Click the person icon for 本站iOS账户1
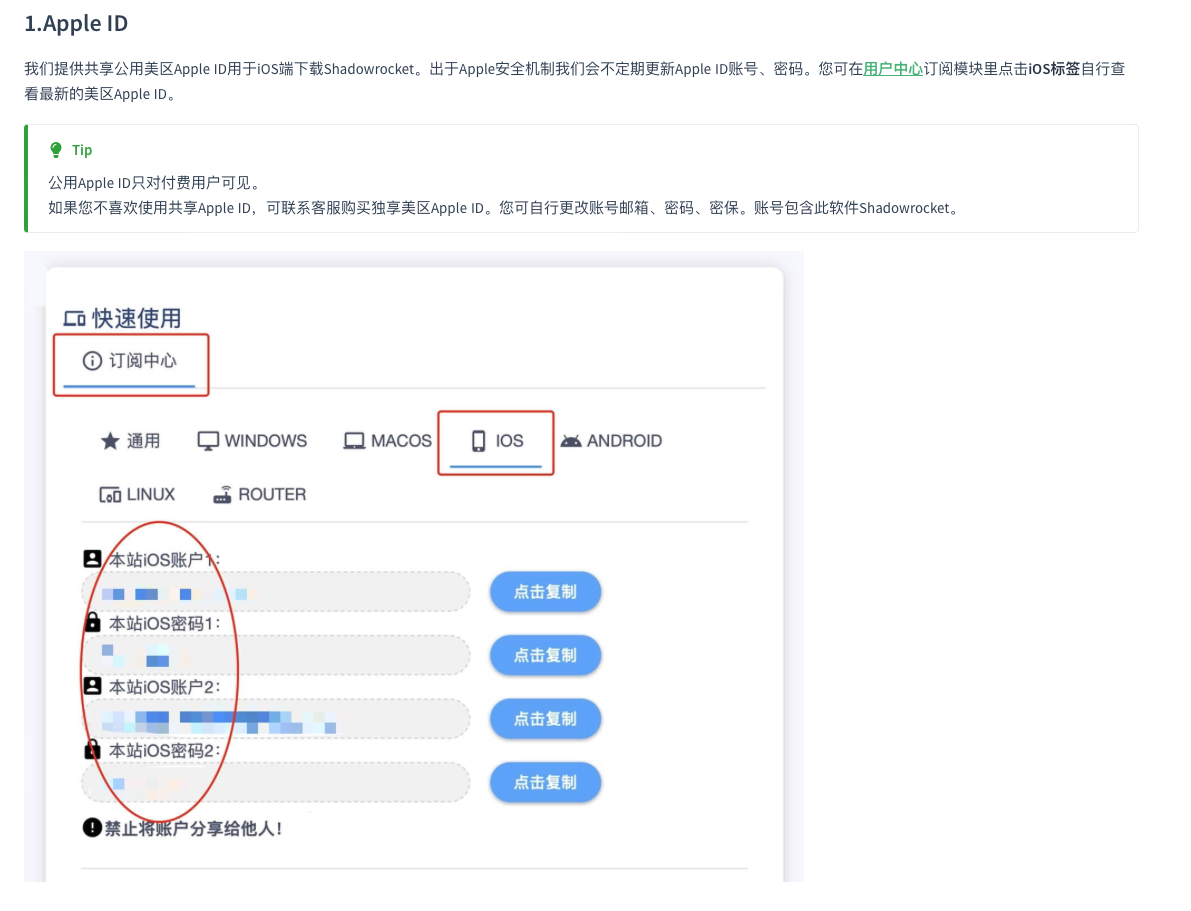The width and height of the screenshot is (1191, 911). [93, 559]
